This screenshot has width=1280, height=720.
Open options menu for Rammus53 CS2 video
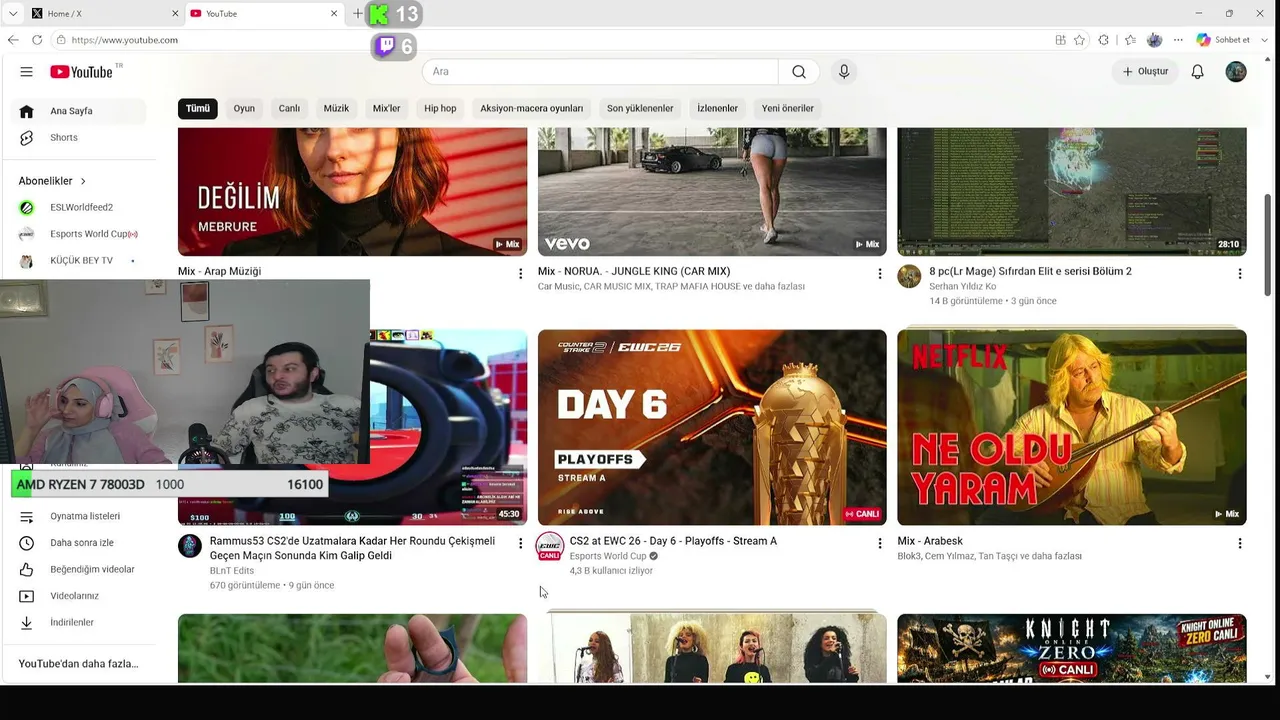520,543
